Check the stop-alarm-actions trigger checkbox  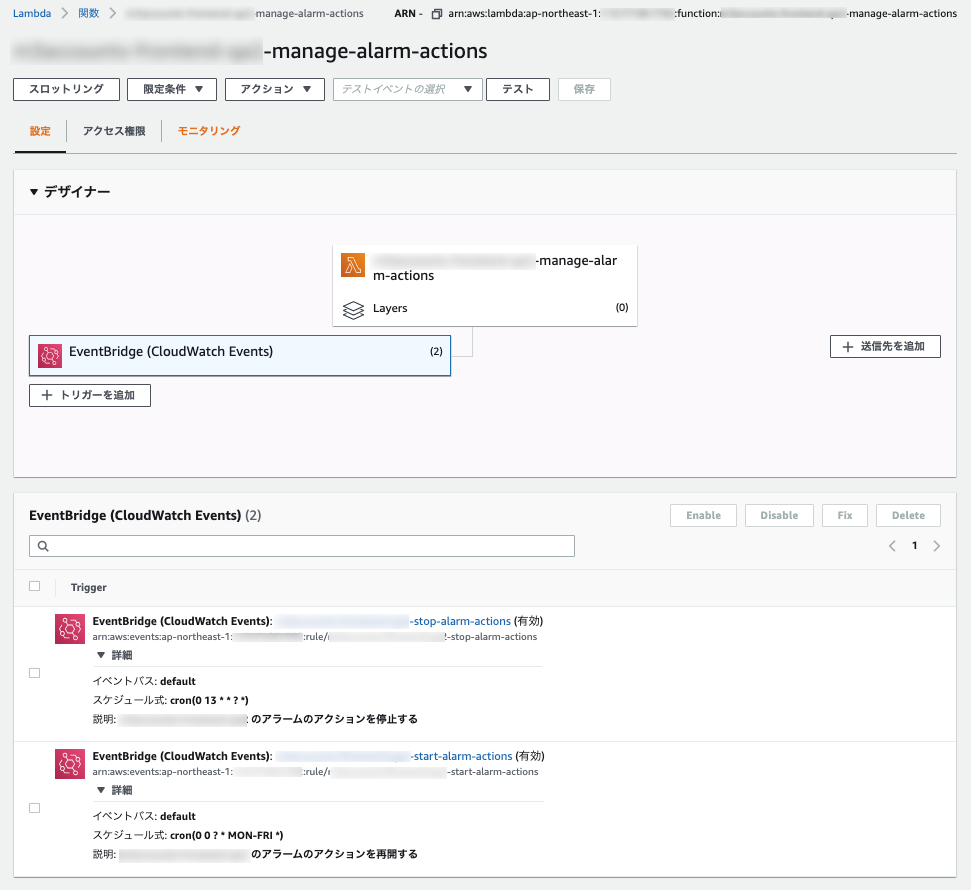(x=35, y=673)
